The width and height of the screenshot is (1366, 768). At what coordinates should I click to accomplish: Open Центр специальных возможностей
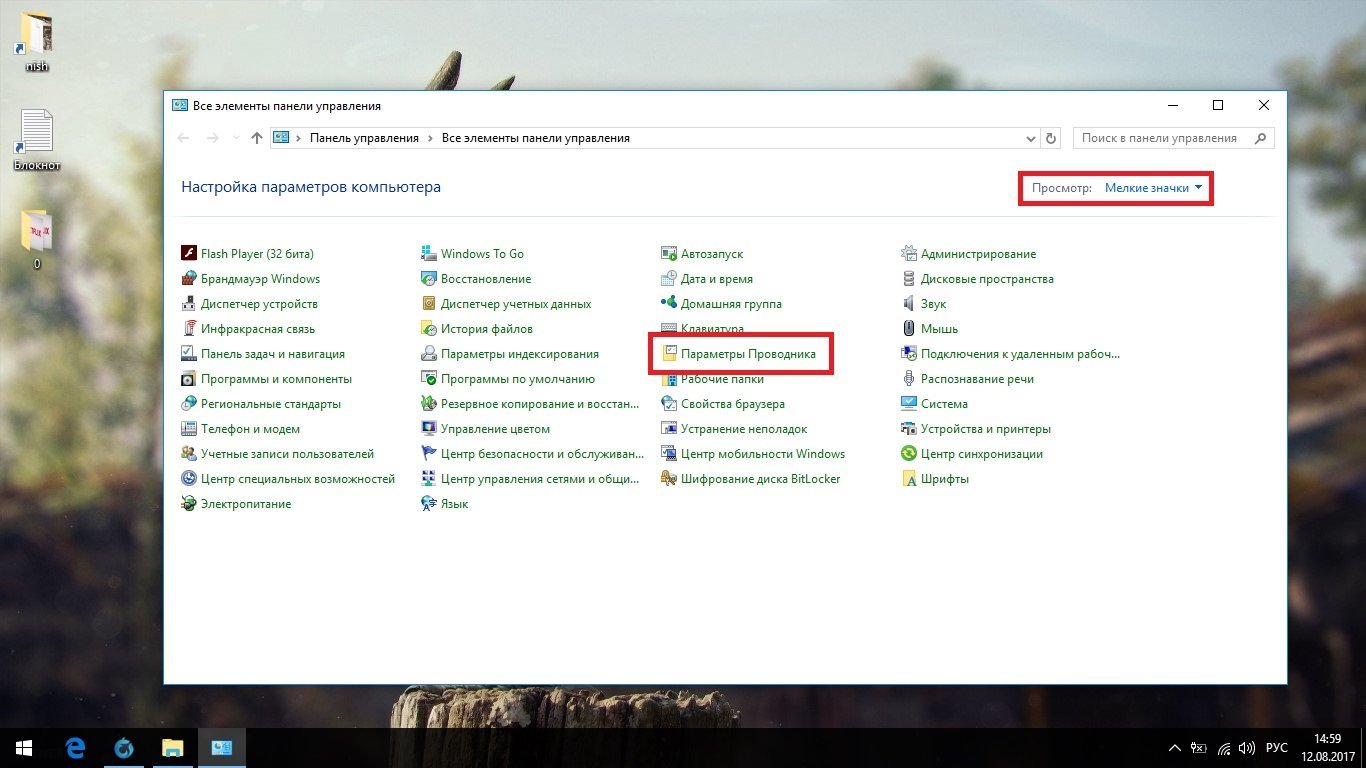(298, 479)
